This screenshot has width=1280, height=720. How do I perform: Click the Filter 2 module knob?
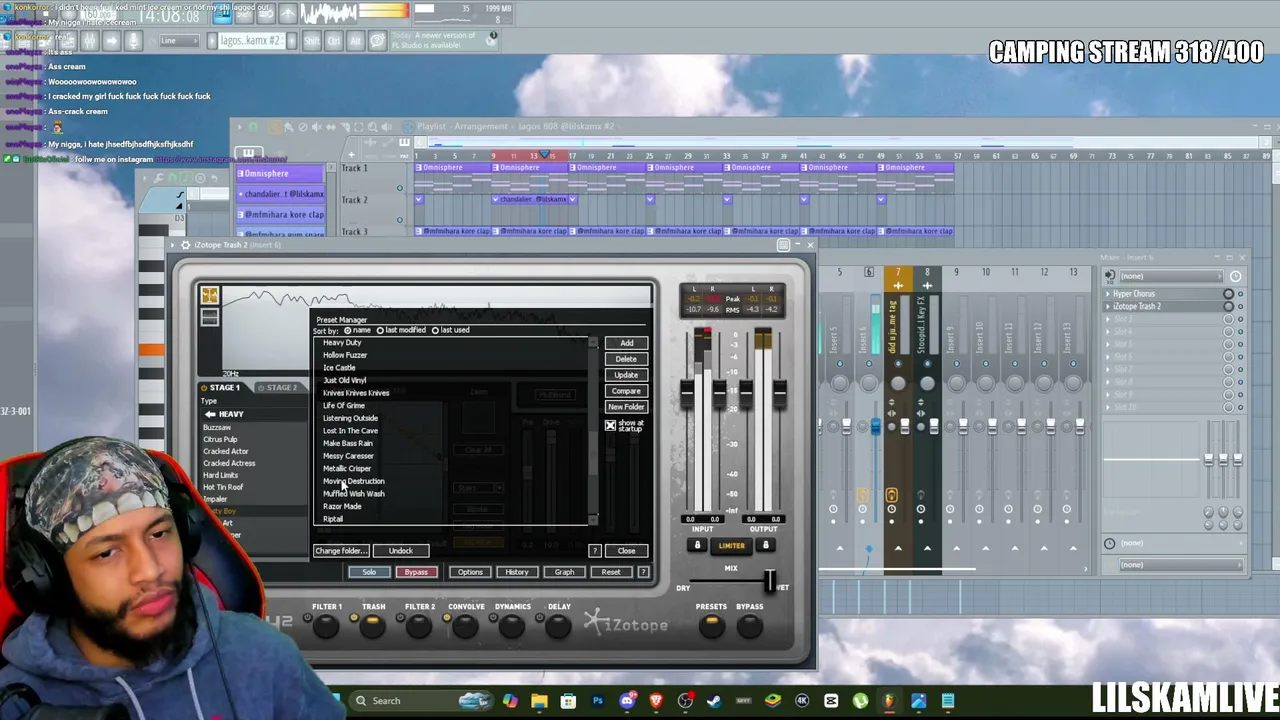[419, 626]
